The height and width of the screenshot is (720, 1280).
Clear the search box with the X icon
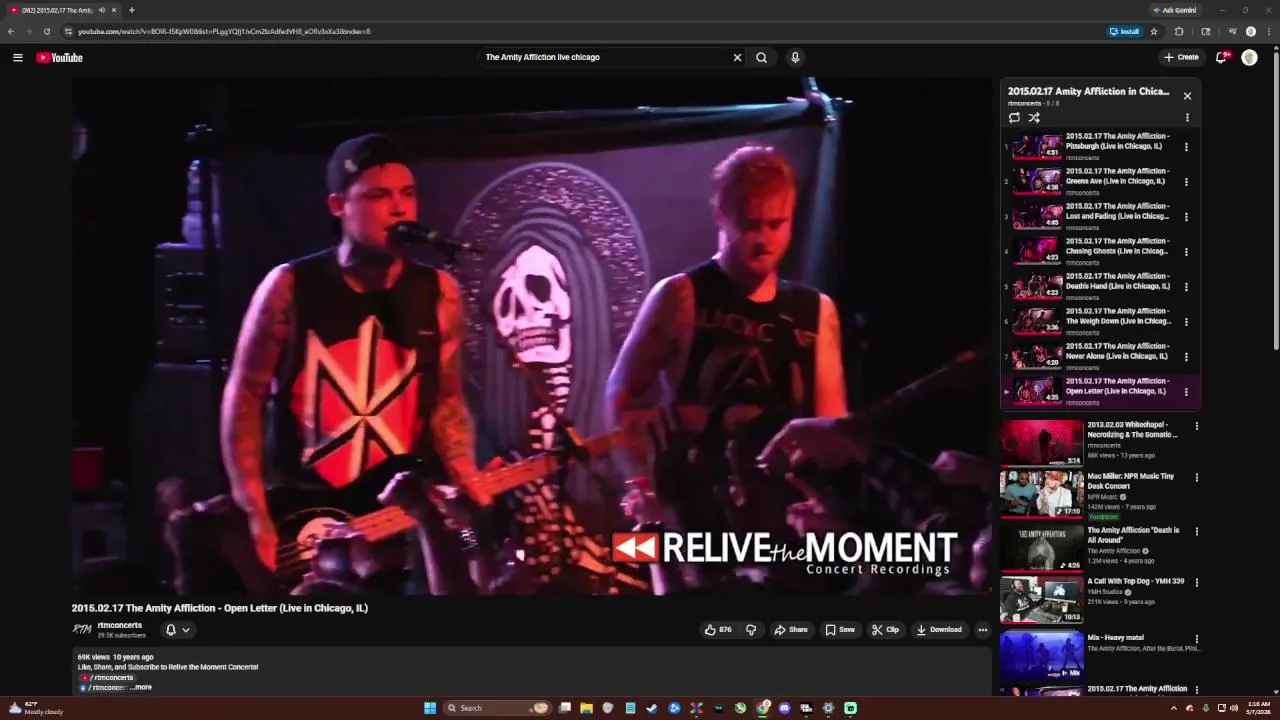pos(737,57)
